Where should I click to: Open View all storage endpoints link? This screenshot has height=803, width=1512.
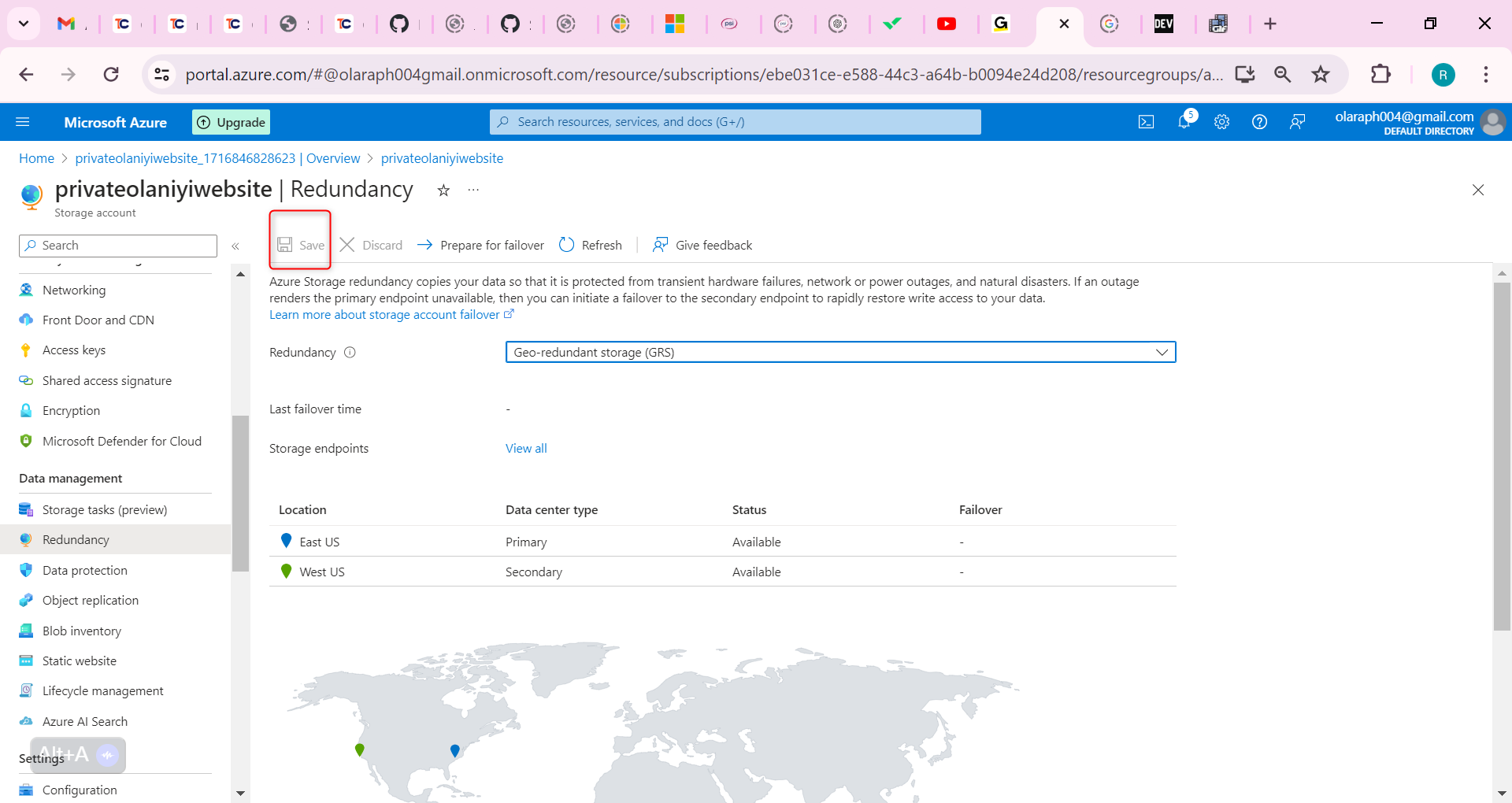[x=525, y=448]
